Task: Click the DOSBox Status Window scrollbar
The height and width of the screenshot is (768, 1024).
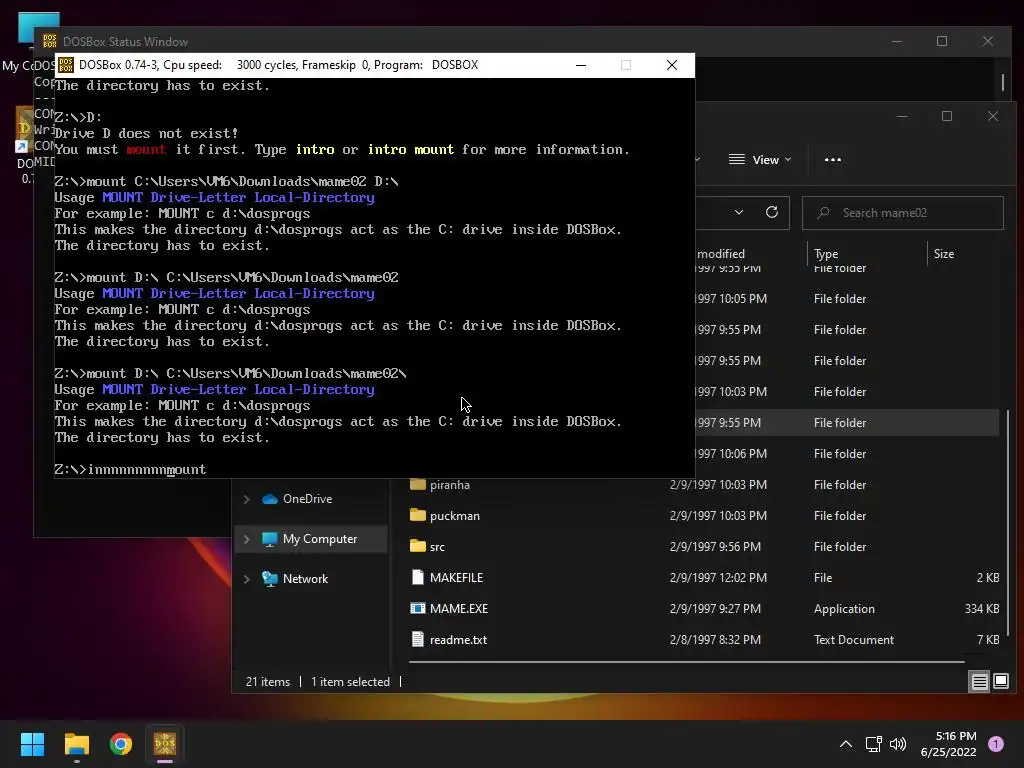Action: click(1003, 82)
